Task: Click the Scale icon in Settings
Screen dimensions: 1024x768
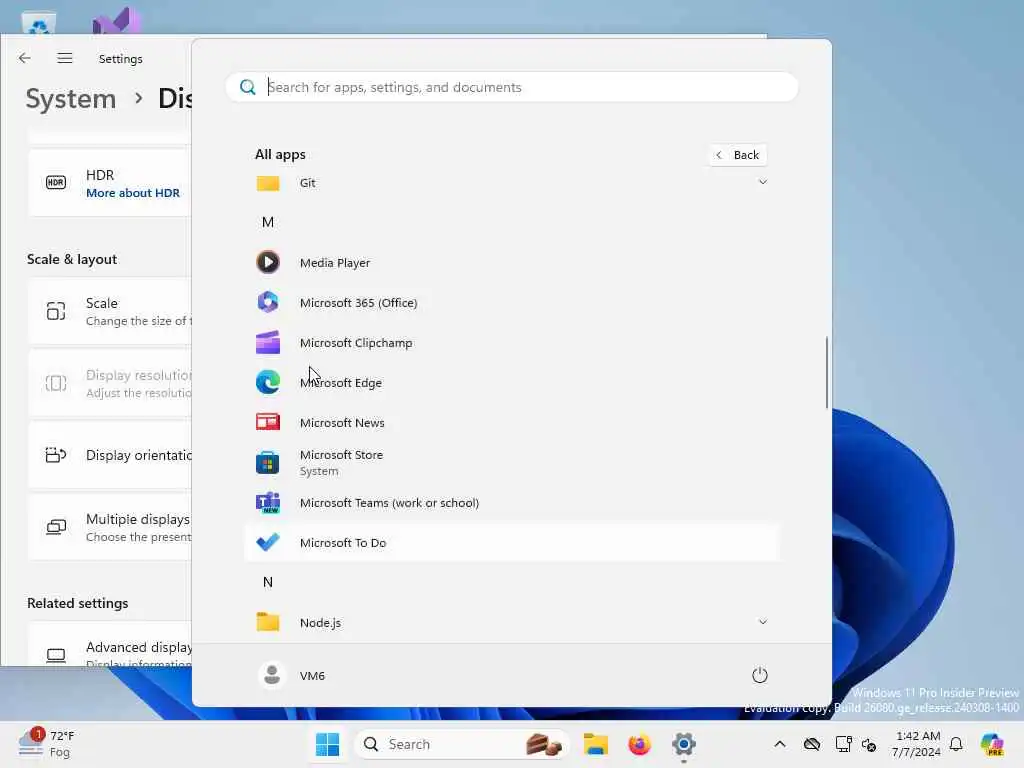Action: 56,312
